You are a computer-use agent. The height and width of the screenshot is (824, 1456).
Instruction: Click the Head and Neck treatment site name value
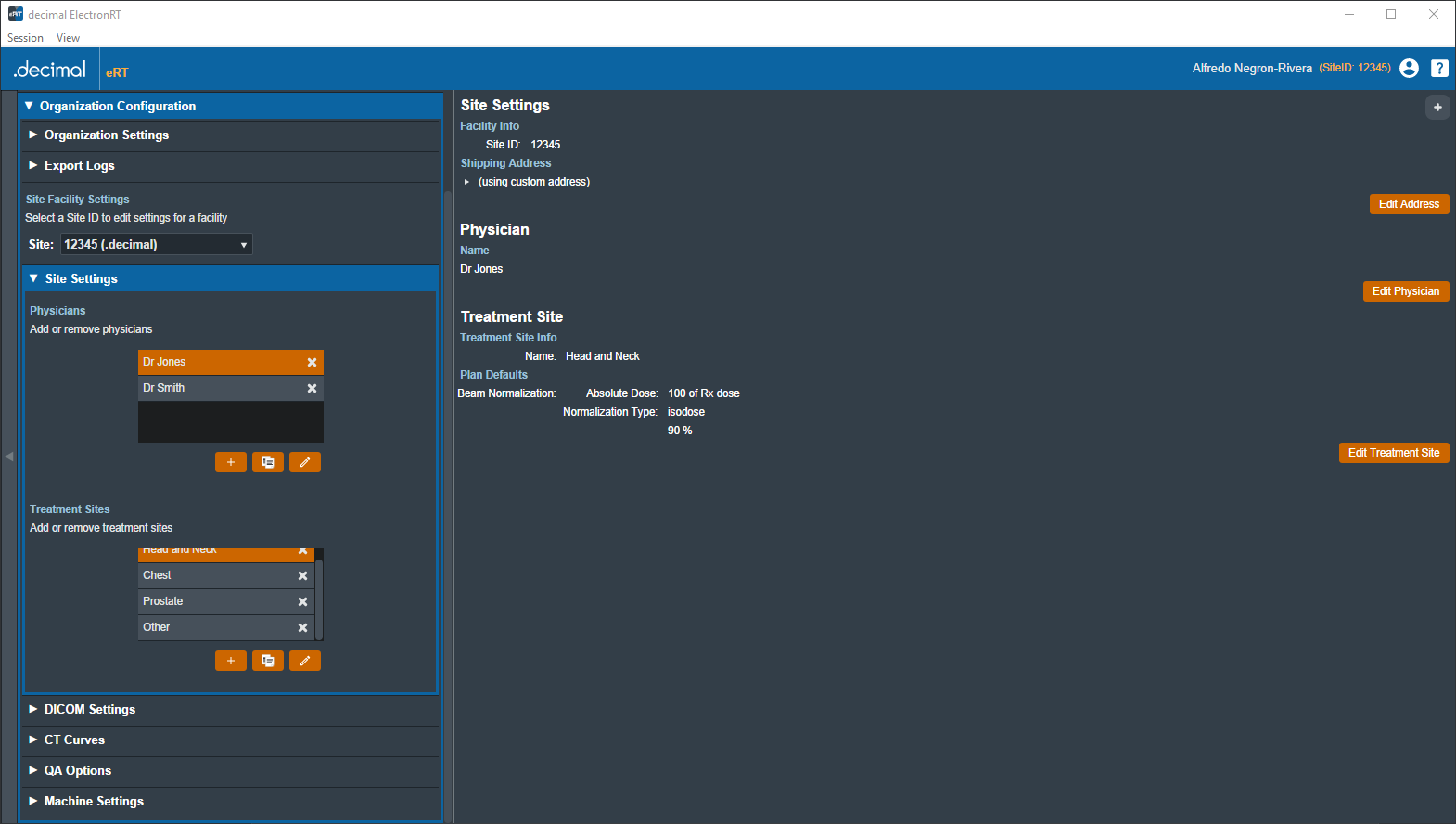[603, 356]
